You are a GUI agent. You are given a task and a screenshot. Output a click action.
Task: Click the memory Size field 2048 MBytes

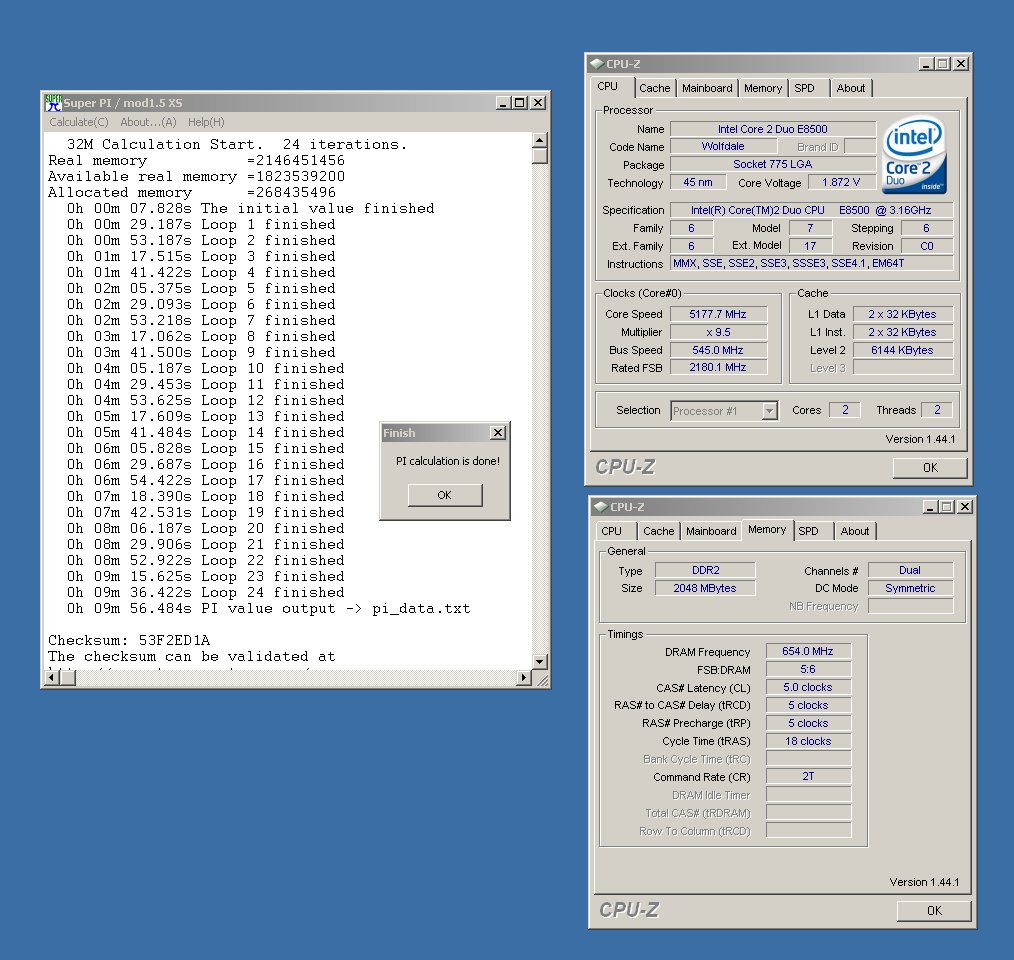click(705, 588)
